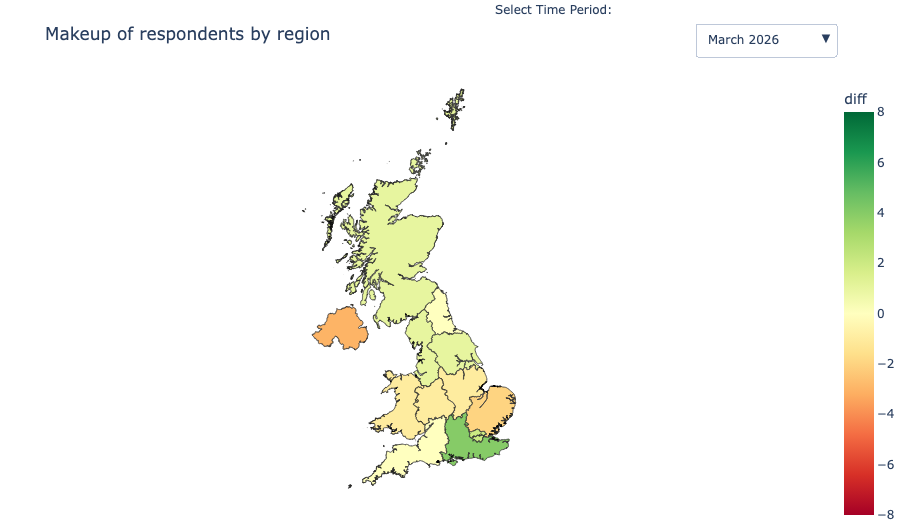Click the 'diff' colorbar title
902x525 pixels.
pyautogui.click(x=855, y=98)
